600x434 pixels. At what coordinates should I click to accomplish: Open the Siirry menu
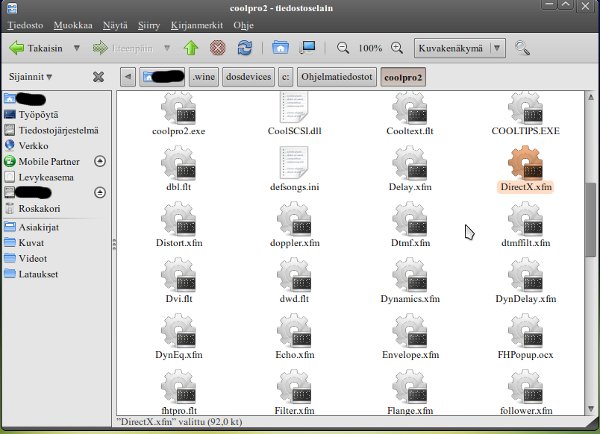149,25
